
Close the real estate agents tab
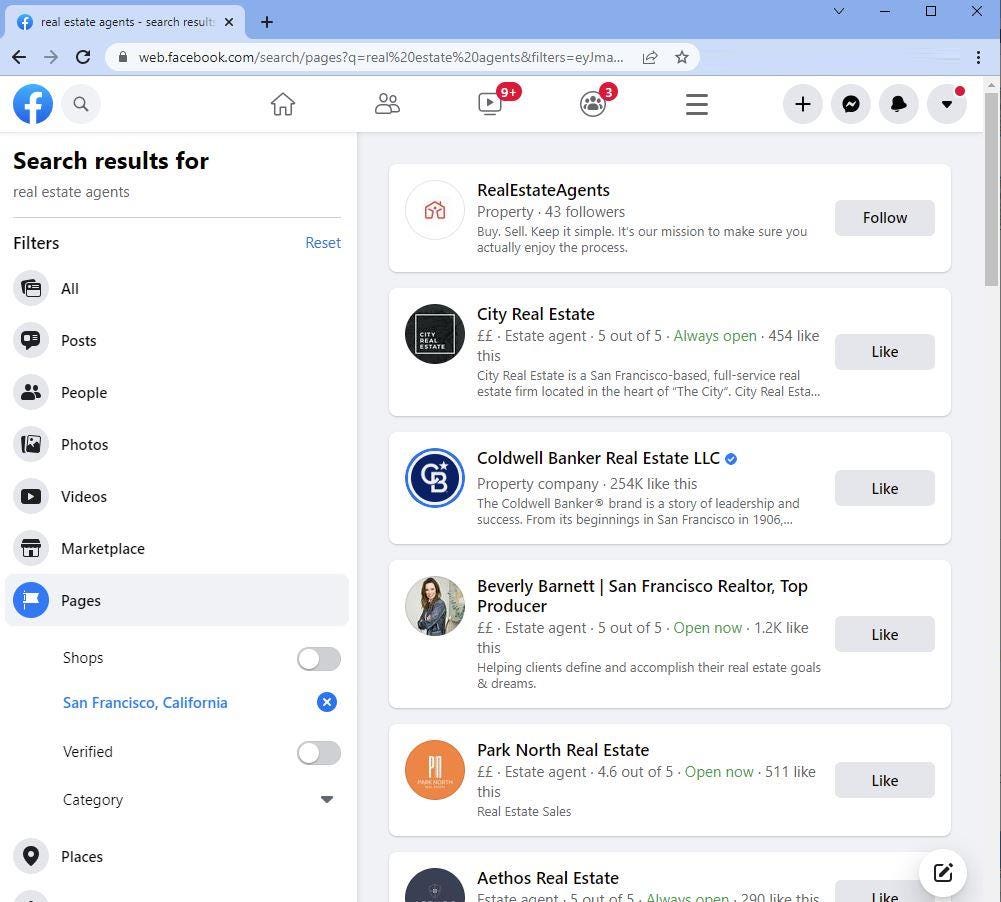(x=229, y=22)
